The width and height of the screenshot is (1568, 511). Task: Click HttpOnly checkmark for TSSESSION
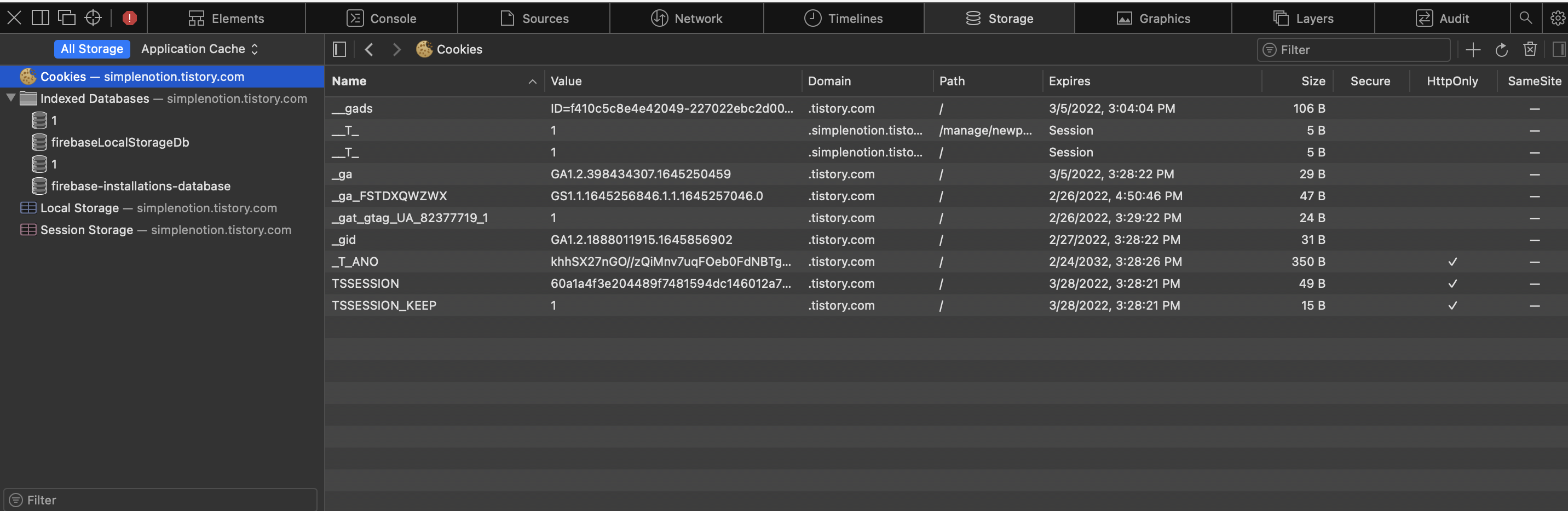coord(1452,283)
